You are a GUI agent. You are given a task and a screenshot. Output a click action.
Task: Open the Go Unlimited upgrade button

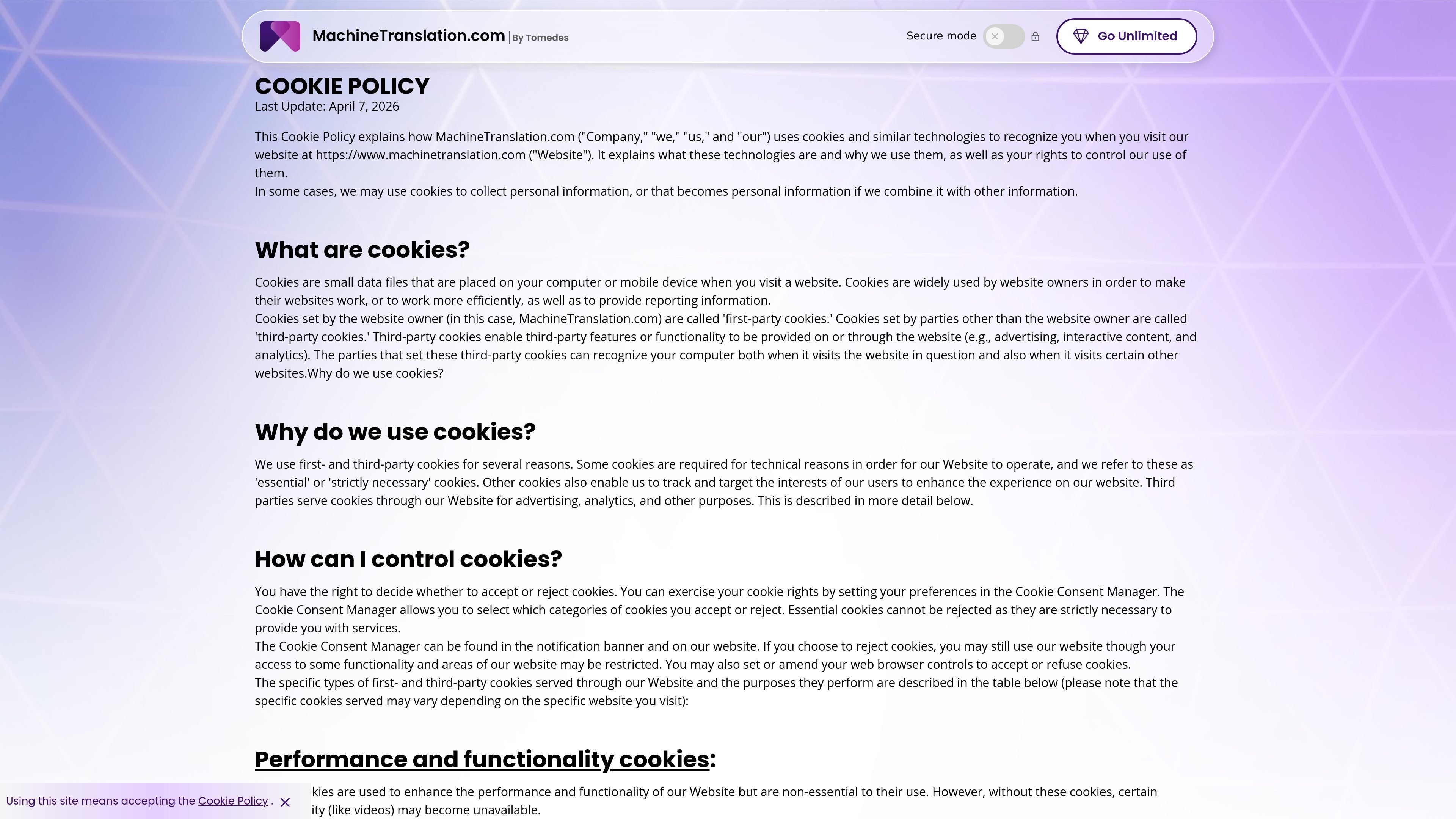point(1127,36)
